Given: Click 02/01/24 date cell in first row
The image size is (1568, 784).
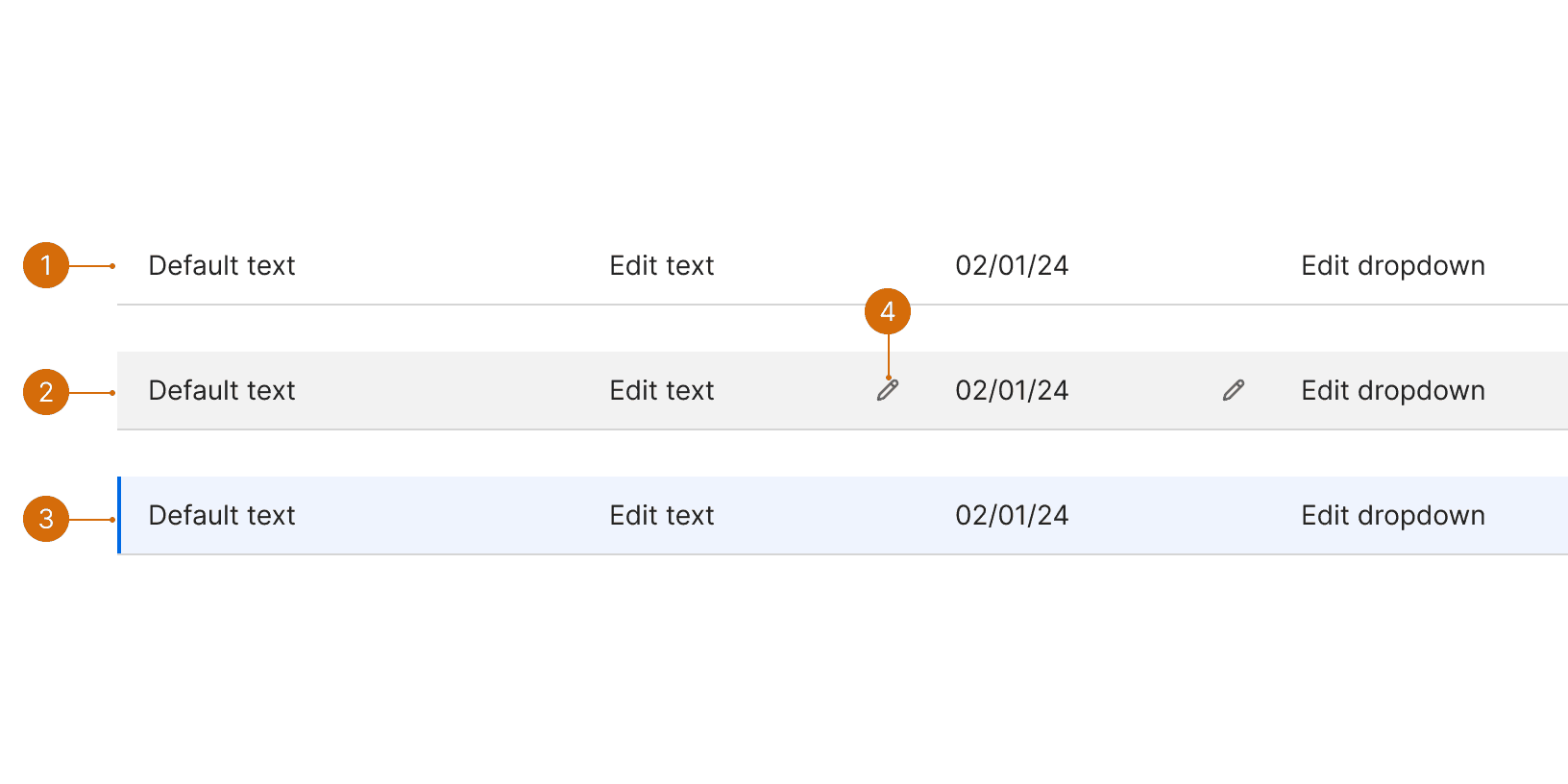Looking at the screenshot, I should [x=1012, y=265].
